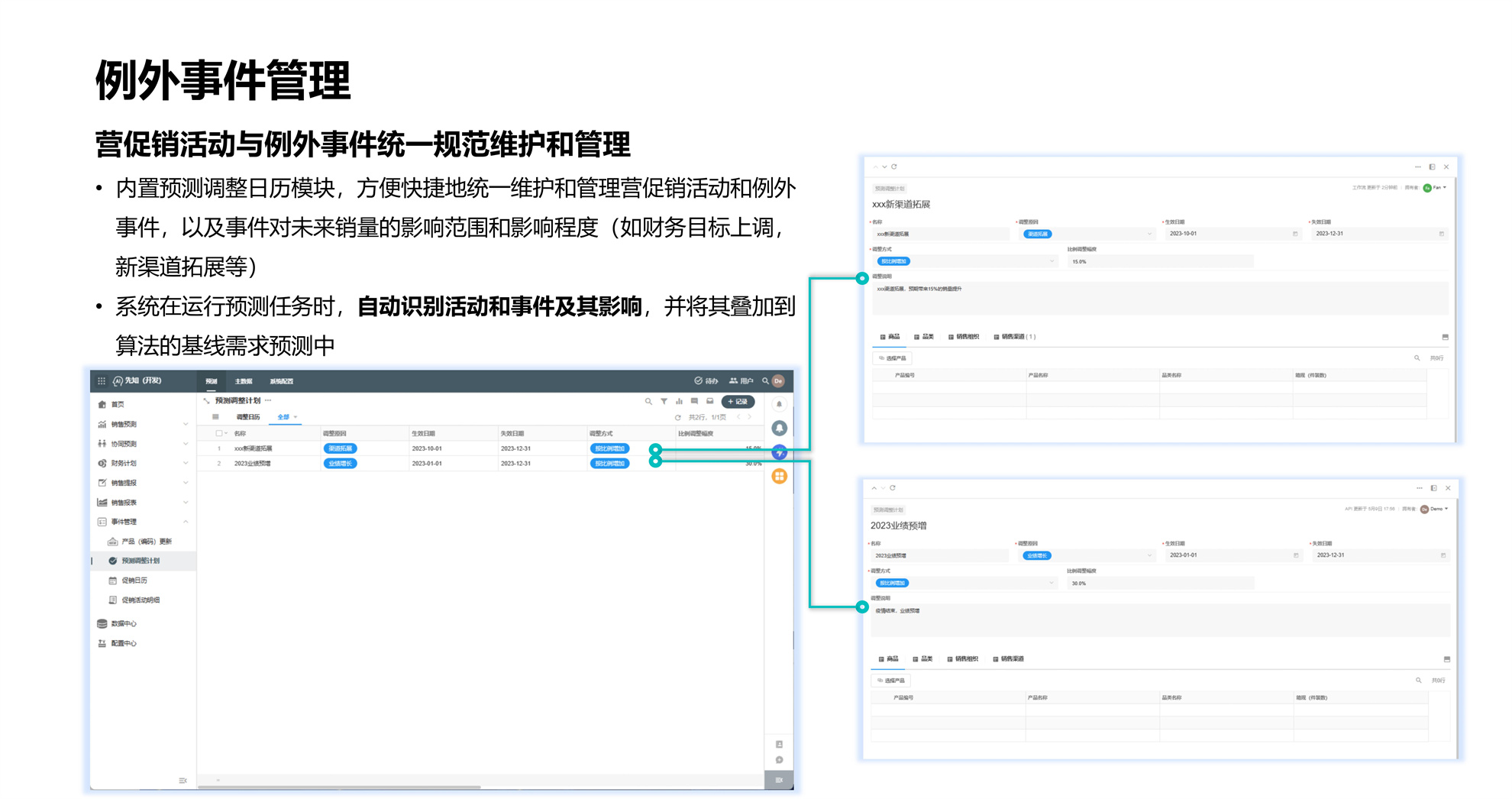Open the De user avatar in the main window
The image size is (1512, 799).
(x=778, y=380)
